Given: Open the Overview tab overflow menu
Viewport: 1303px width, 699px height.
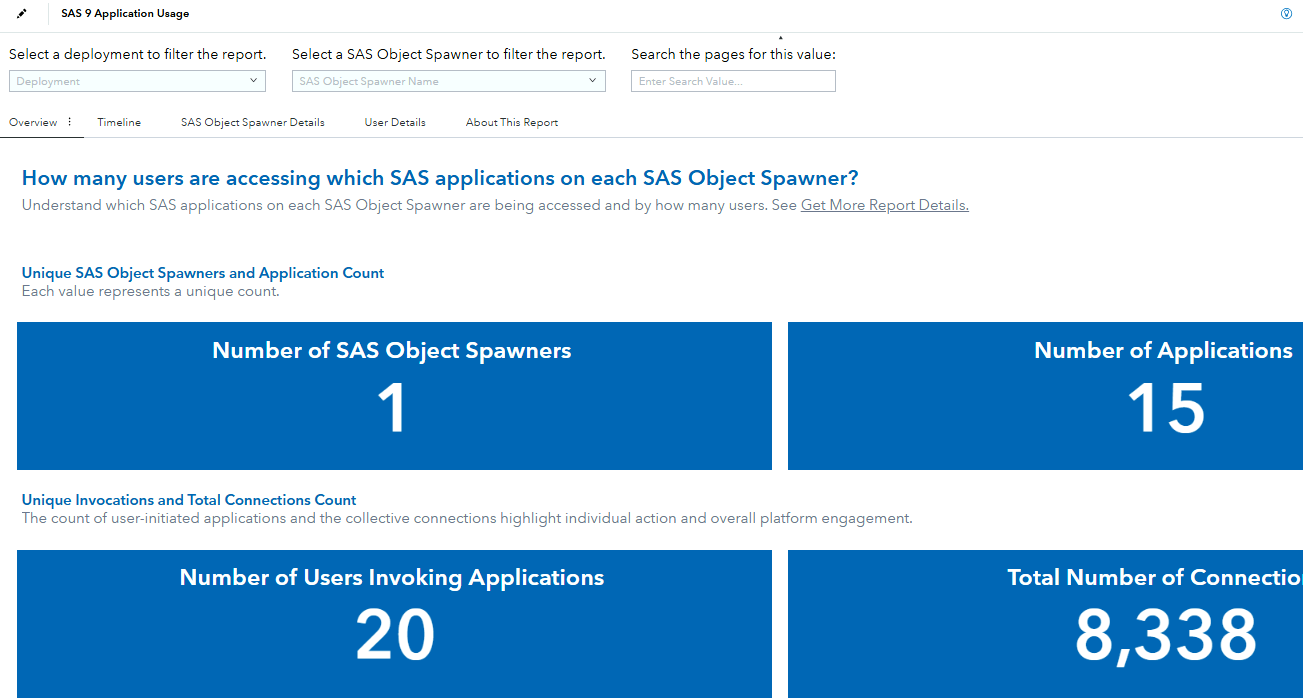Looking at the screenshot, I should click(x=69, y=121).
